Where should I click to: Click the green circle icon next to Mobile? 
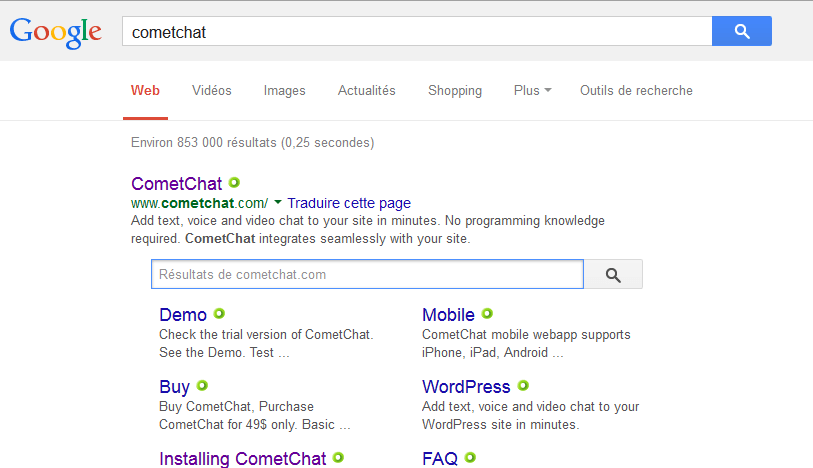[x=487, y=314]
